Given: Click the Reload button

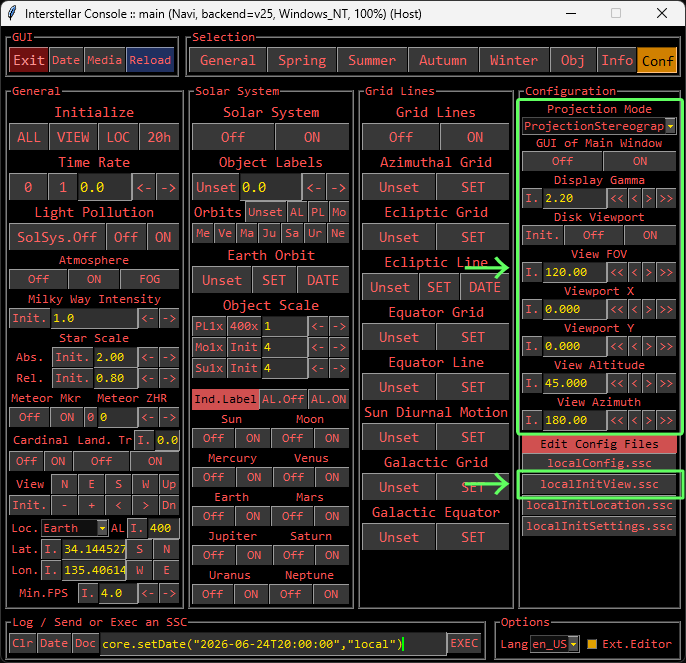Looking at the screenshot, I should (x=150, y=60).
